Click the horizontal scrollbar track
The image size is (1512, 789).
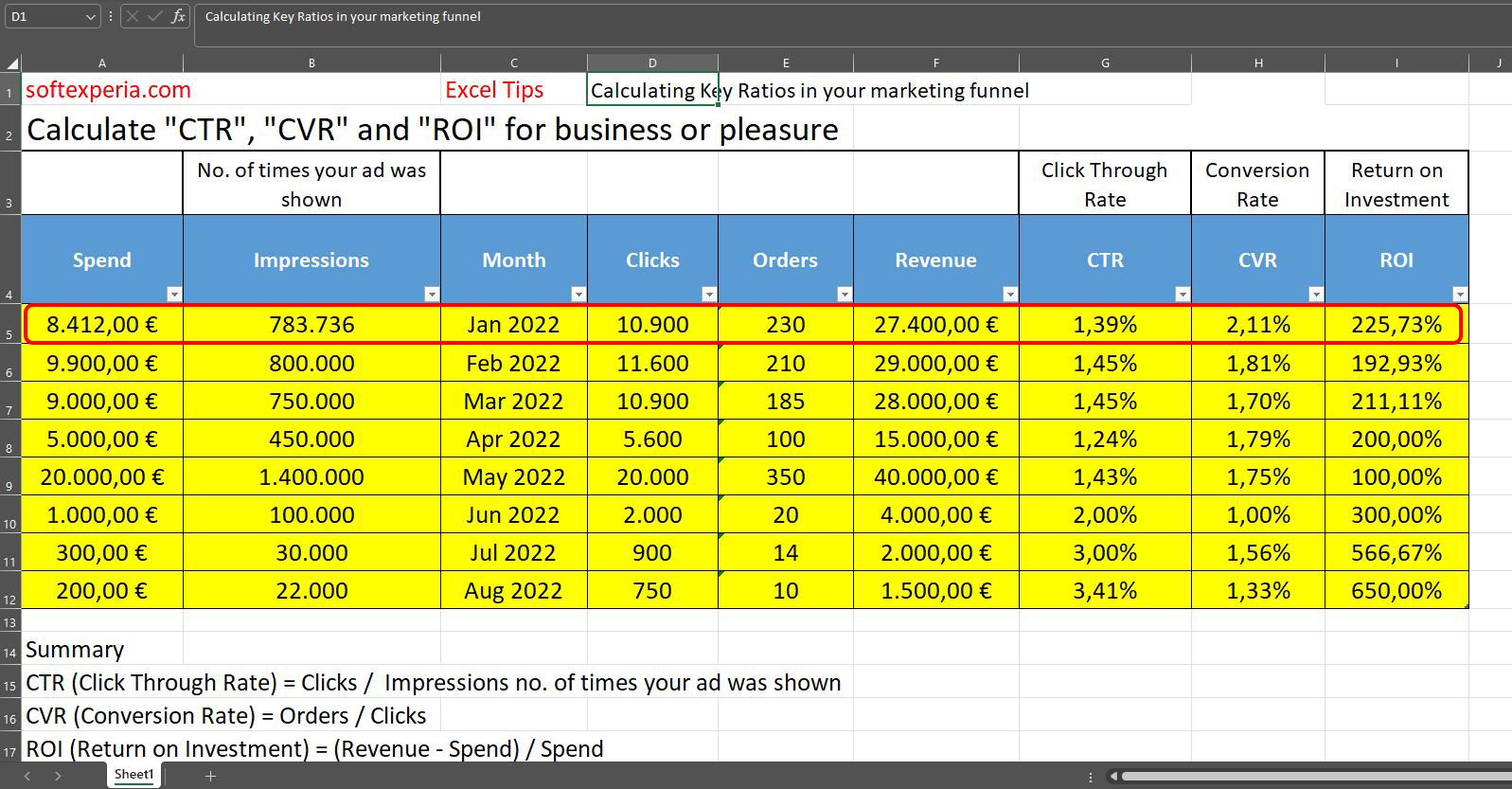tap(1325, 777)
